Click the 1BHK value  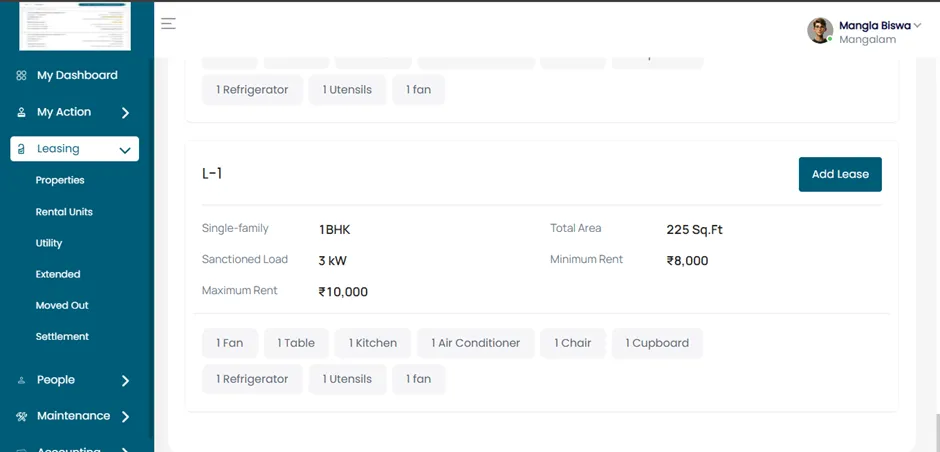tap(335, 230)
